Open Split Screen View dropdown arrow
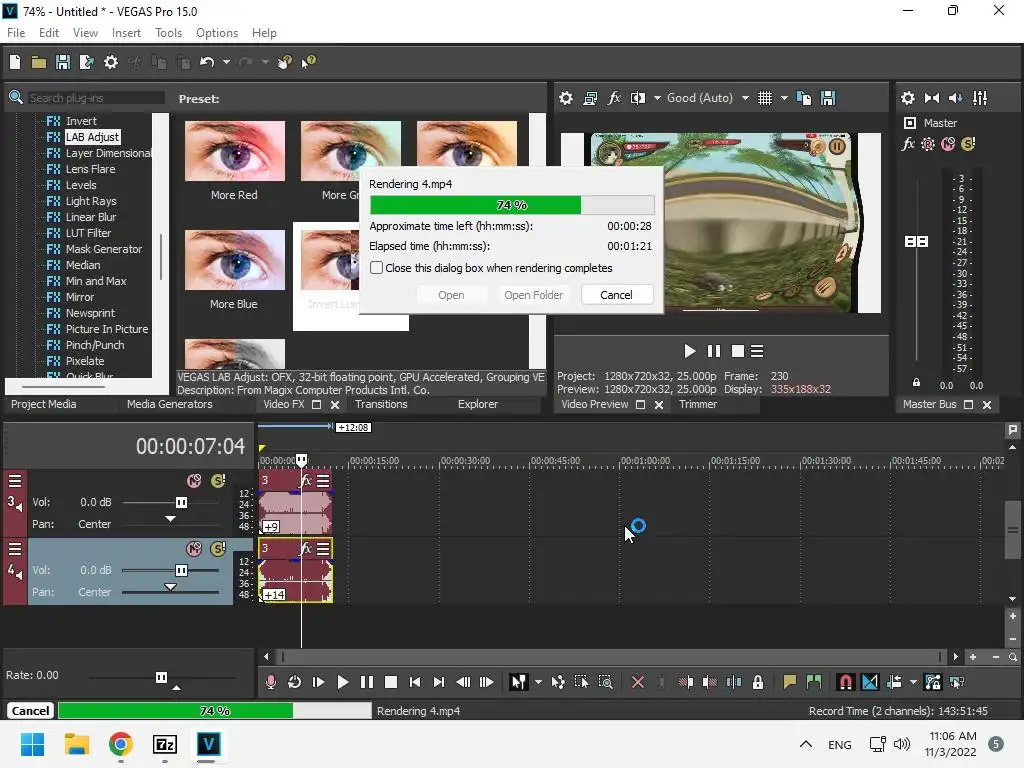The height and width of the screenshot is (768, 1024). [657, 99]
